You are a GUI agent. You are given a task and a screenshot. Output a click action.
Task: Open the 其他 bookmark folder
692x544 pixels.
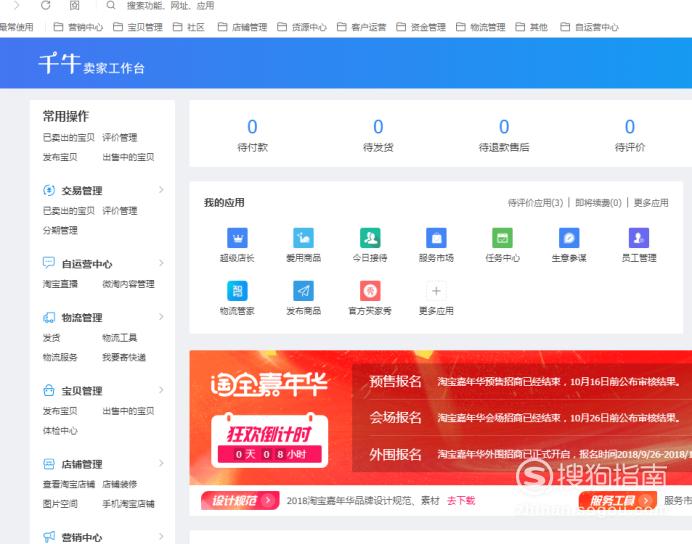pyautogui.click(x=532, y=27)
